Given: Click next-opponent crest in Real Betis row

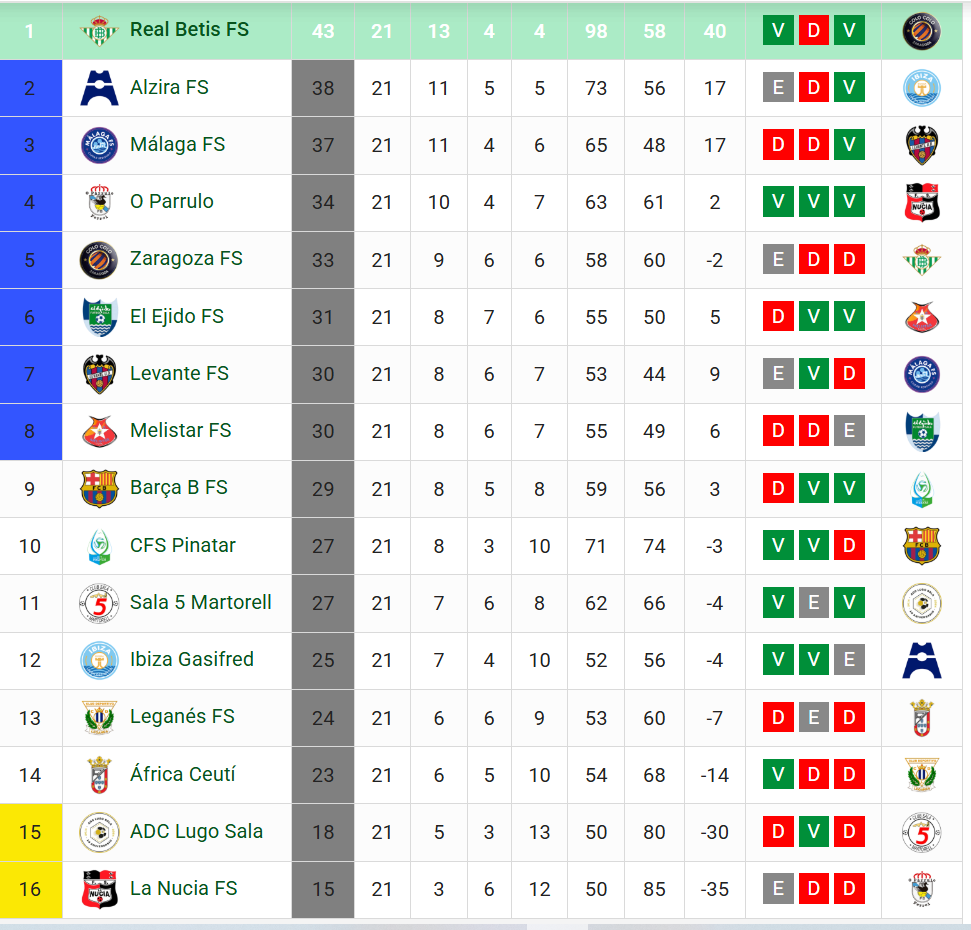Looking at the screenshot, I should point(921,31).
